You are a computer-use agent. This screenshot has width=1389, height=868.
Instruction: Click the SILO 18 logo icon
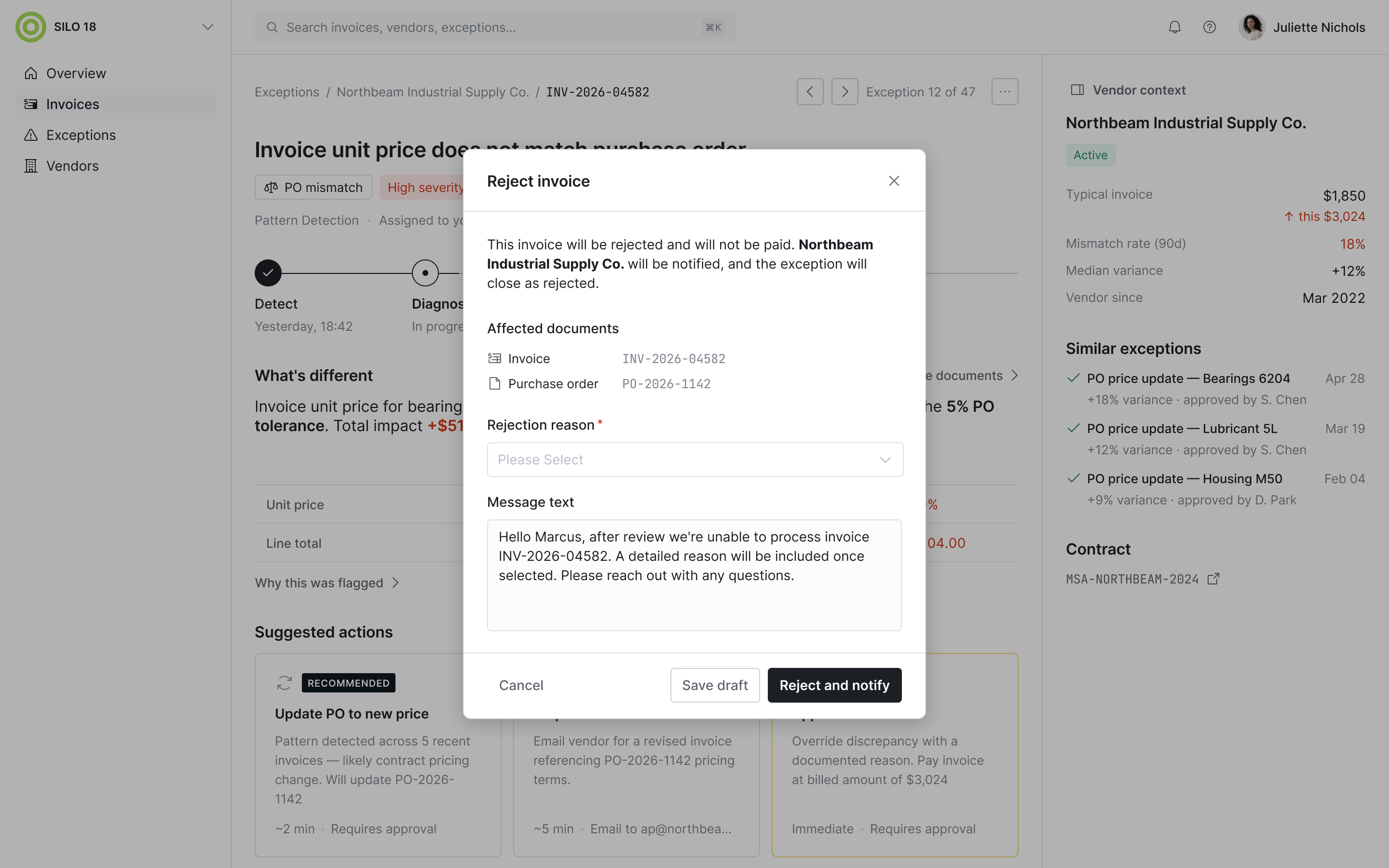30,27
